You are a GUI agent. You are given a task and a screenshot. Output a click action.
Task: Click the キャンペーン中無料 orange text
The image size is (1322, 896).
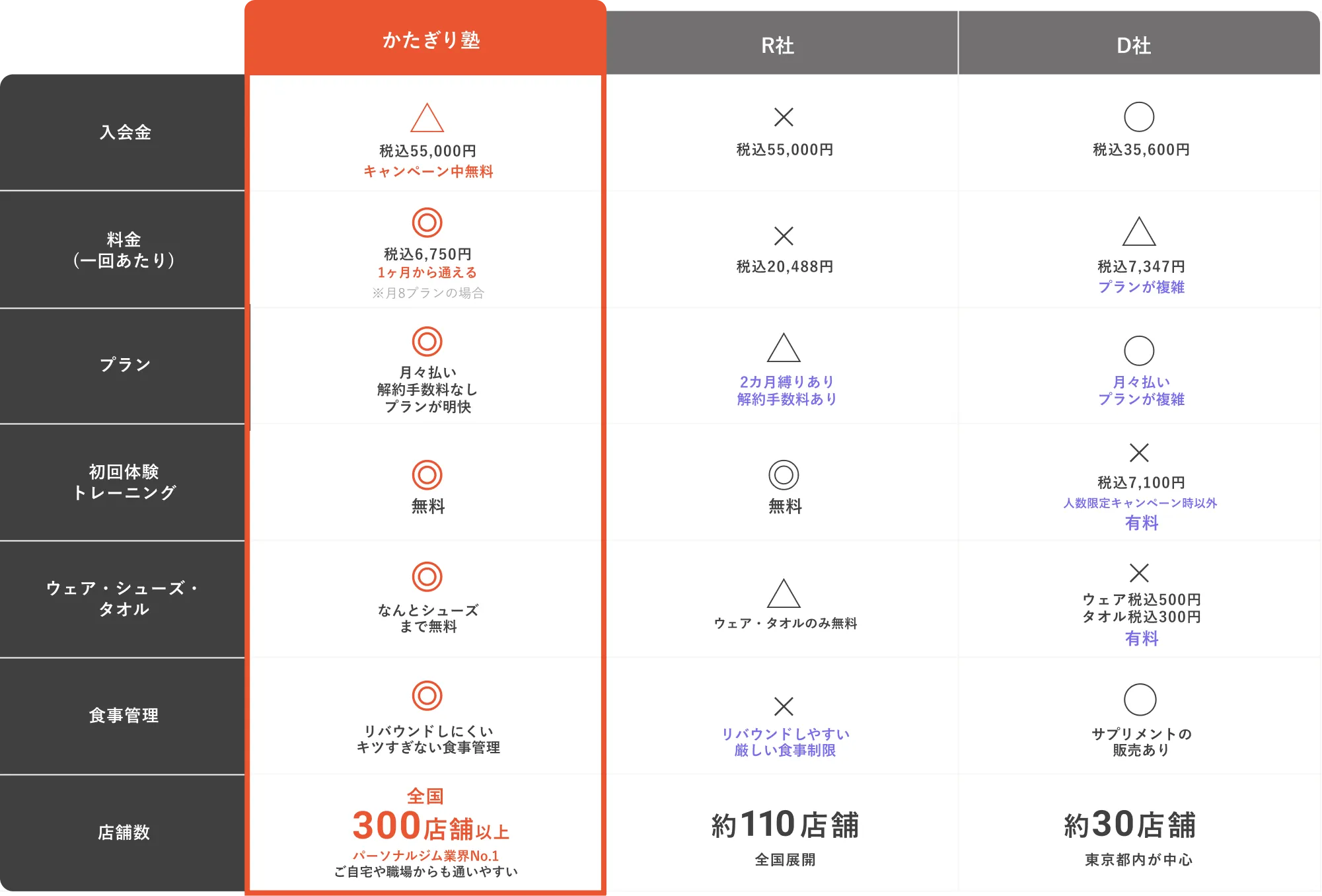click(428, 171)
